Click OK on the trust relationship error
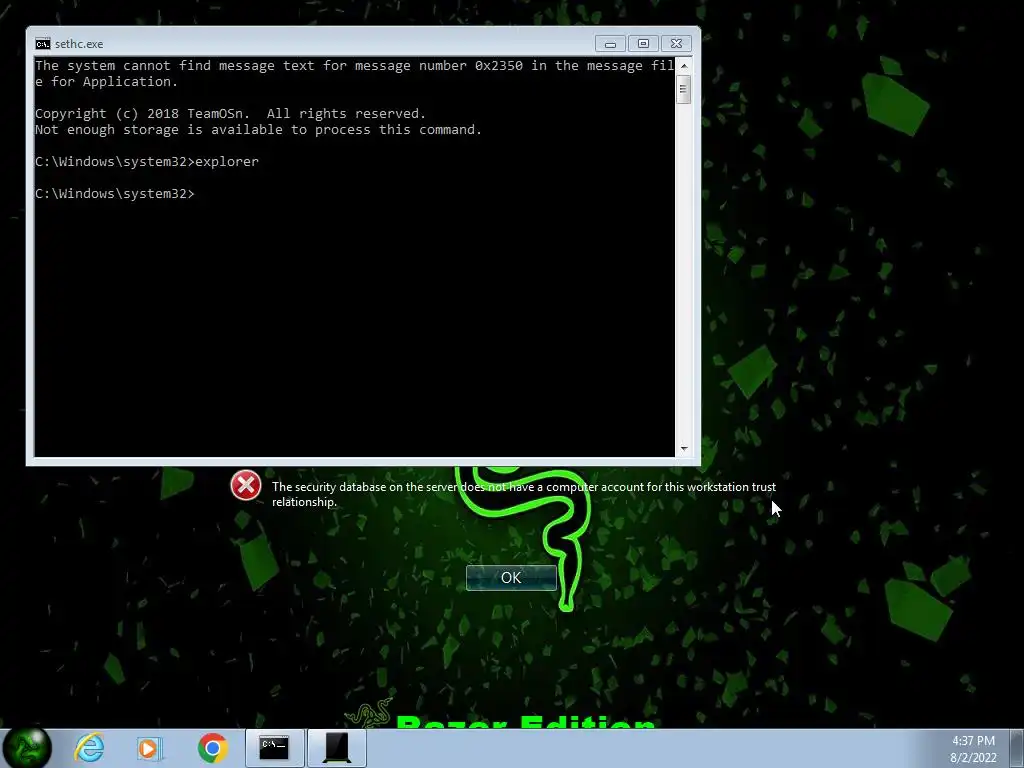 (511, 577)
